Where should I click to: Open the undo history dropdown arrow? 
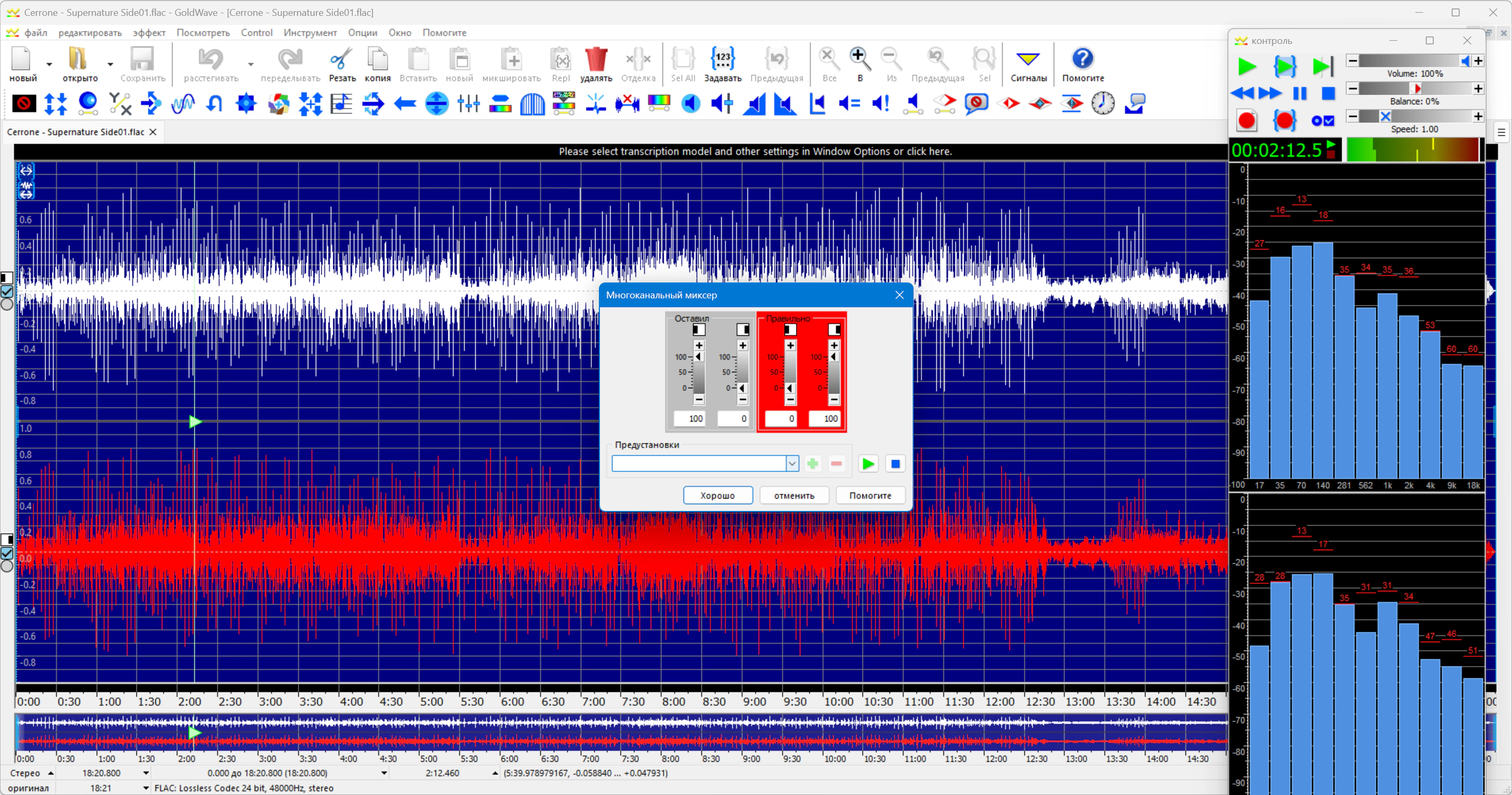coord(251,64)
